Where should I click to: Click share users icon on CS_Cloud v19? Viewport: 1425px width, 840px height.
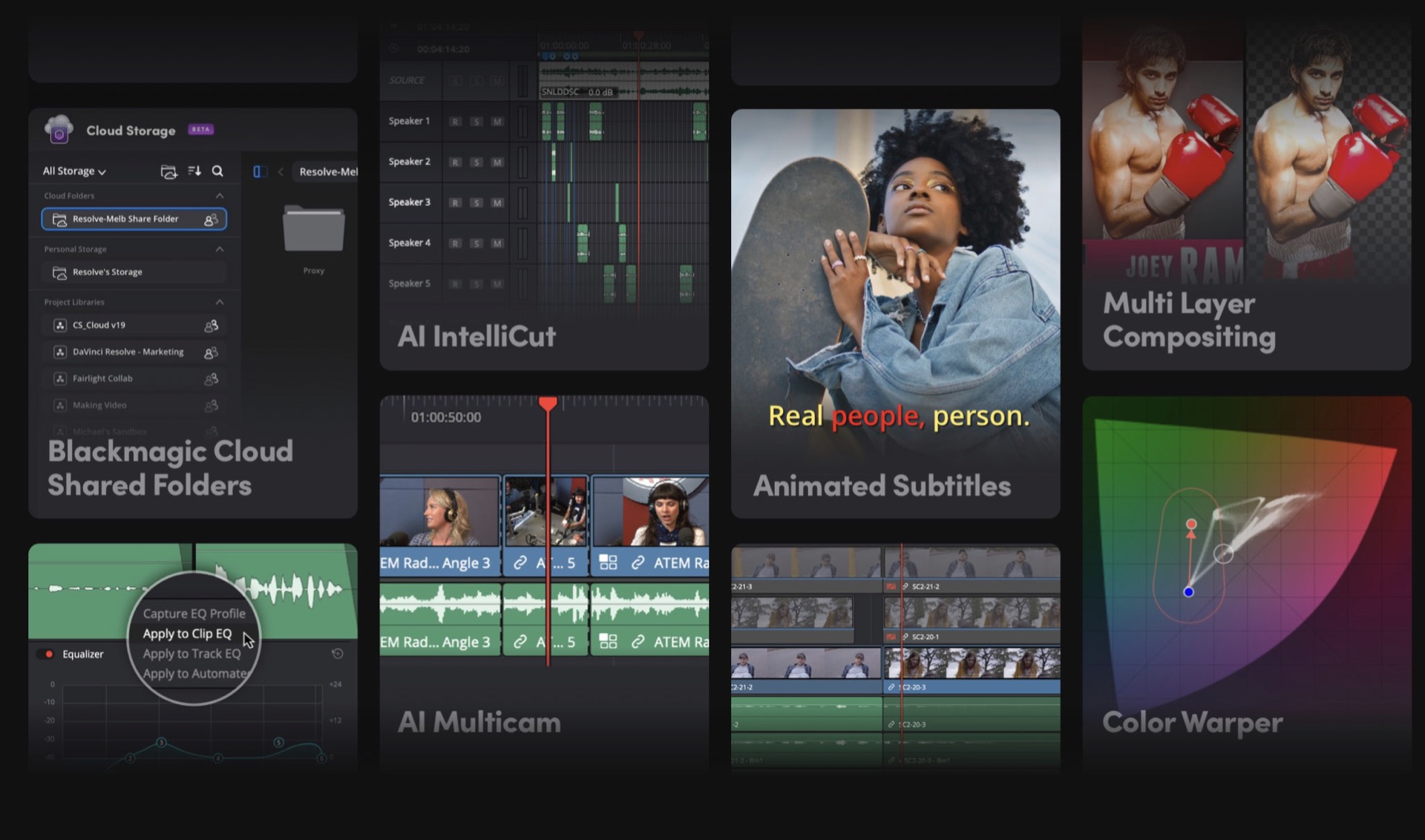(211, 325)
